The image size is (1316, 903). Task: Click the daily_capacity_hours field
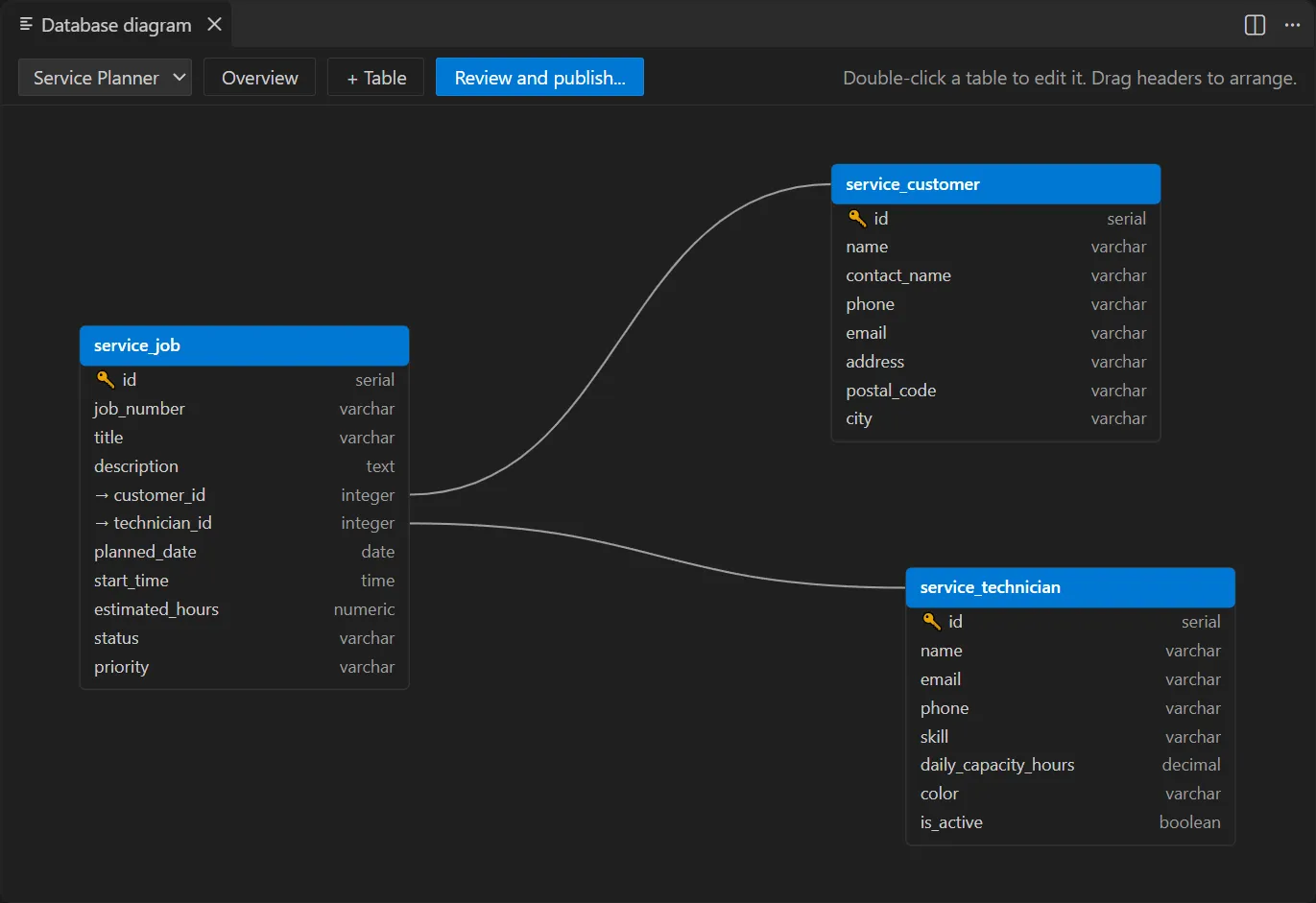[1070, 765]
